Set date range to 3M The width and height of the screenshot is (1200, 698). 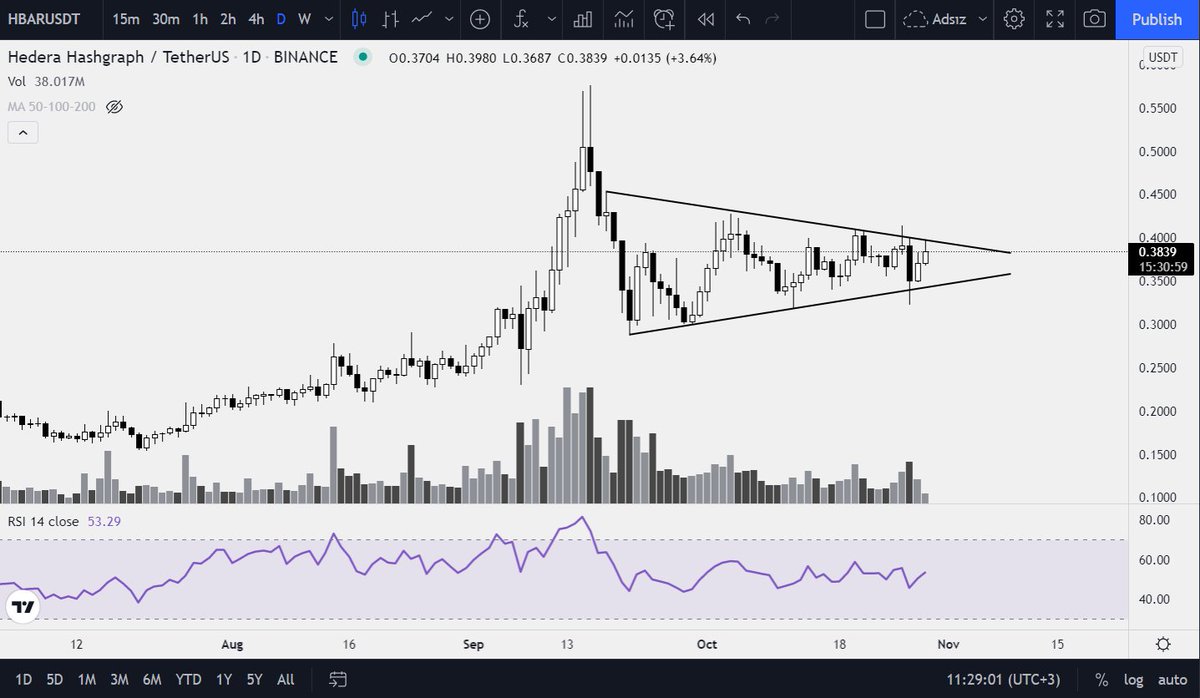(119, 680)
